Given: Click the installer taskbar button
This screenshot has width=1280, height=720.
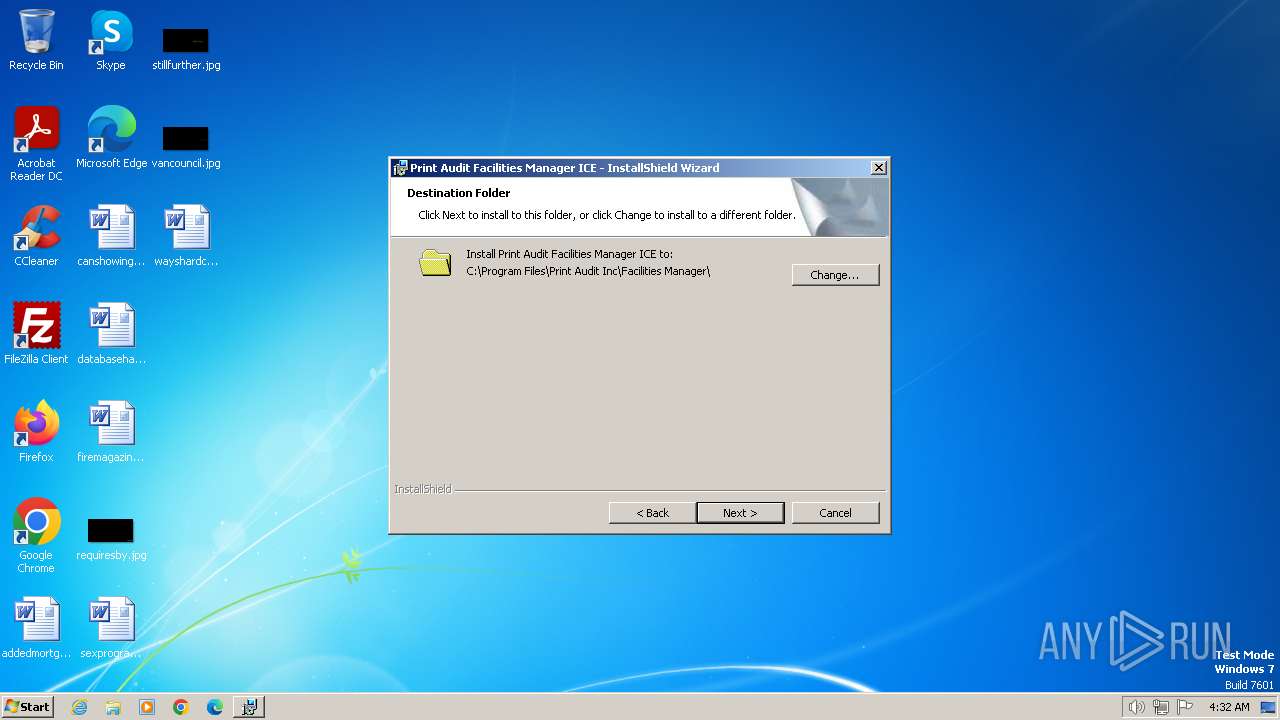Looking at the screenshot, I should click(249, 707).
